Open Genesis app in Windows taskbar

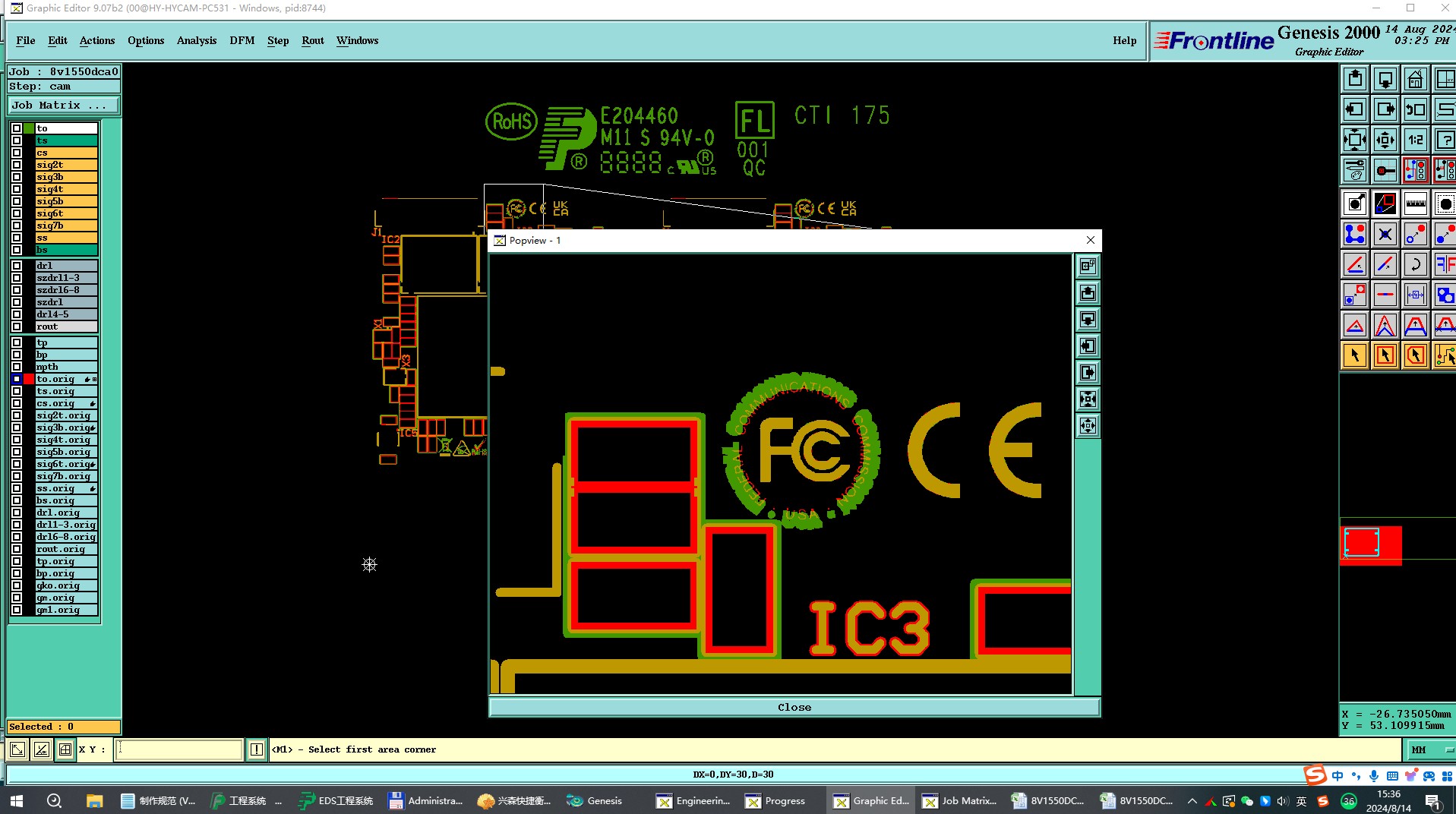pos(595,800)
